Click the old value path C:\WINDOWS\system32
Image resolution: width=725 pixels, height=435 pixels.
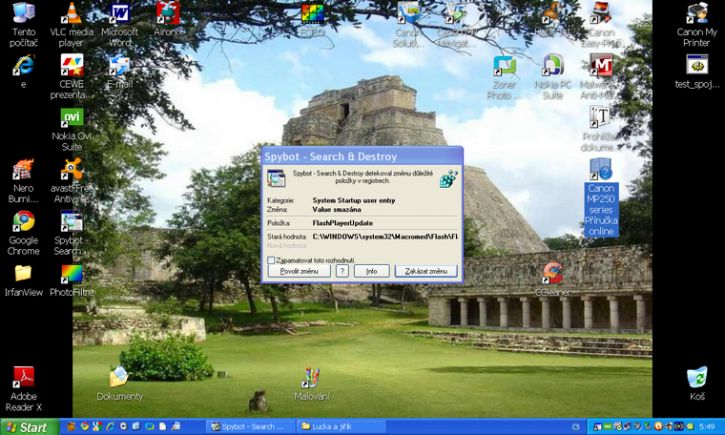click(x=385, y=236)
